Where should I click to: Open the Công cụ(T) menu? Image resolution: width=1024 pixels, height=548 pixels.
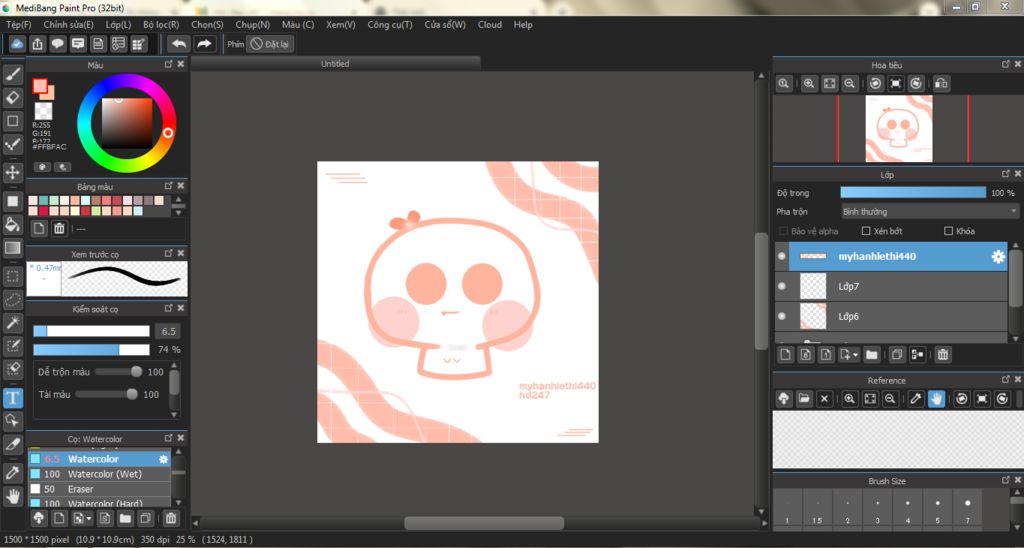pyautogui.click(x=390, y=24)
